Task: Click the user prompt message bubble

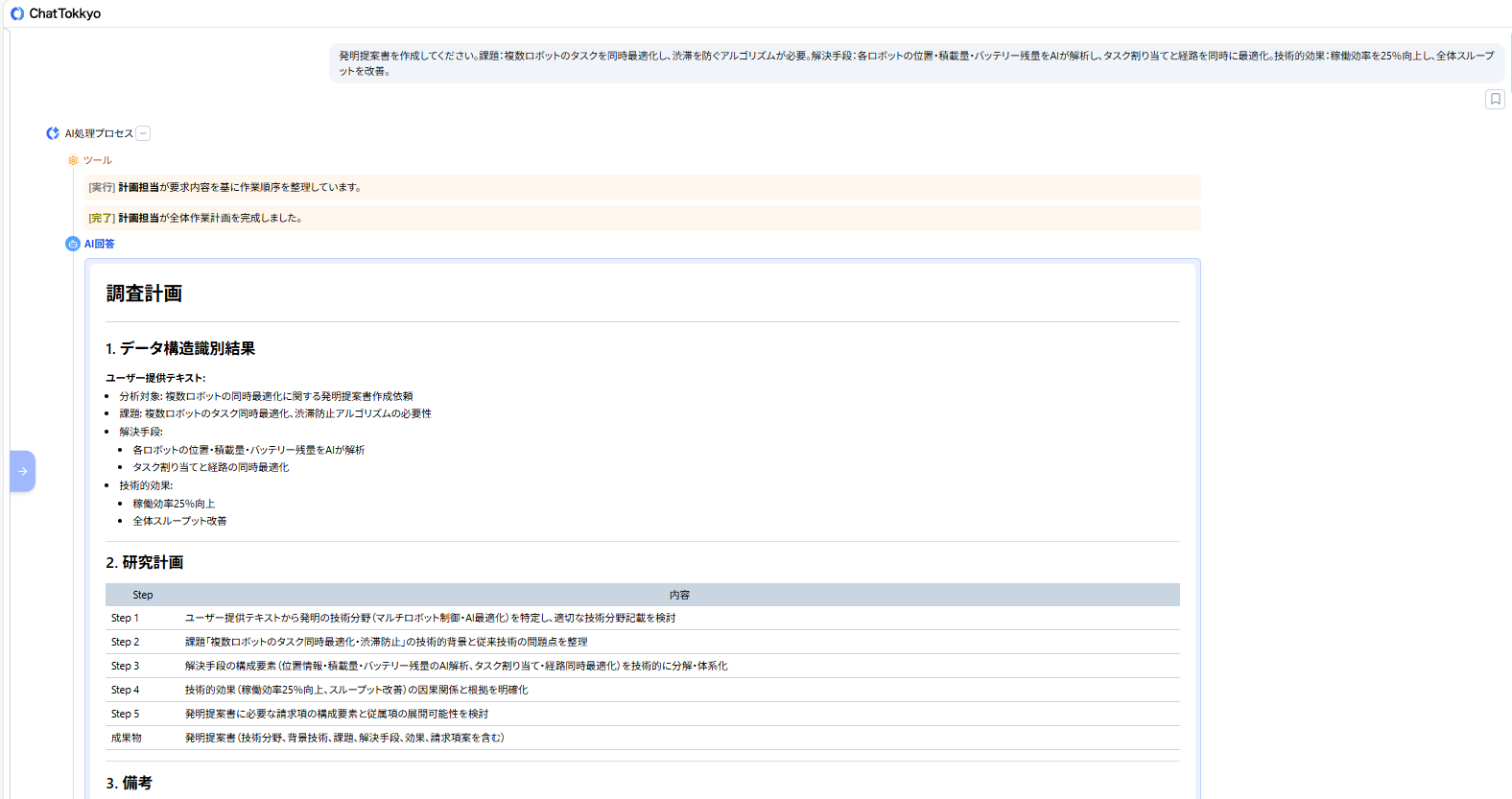Action: [x=917, y=63]
